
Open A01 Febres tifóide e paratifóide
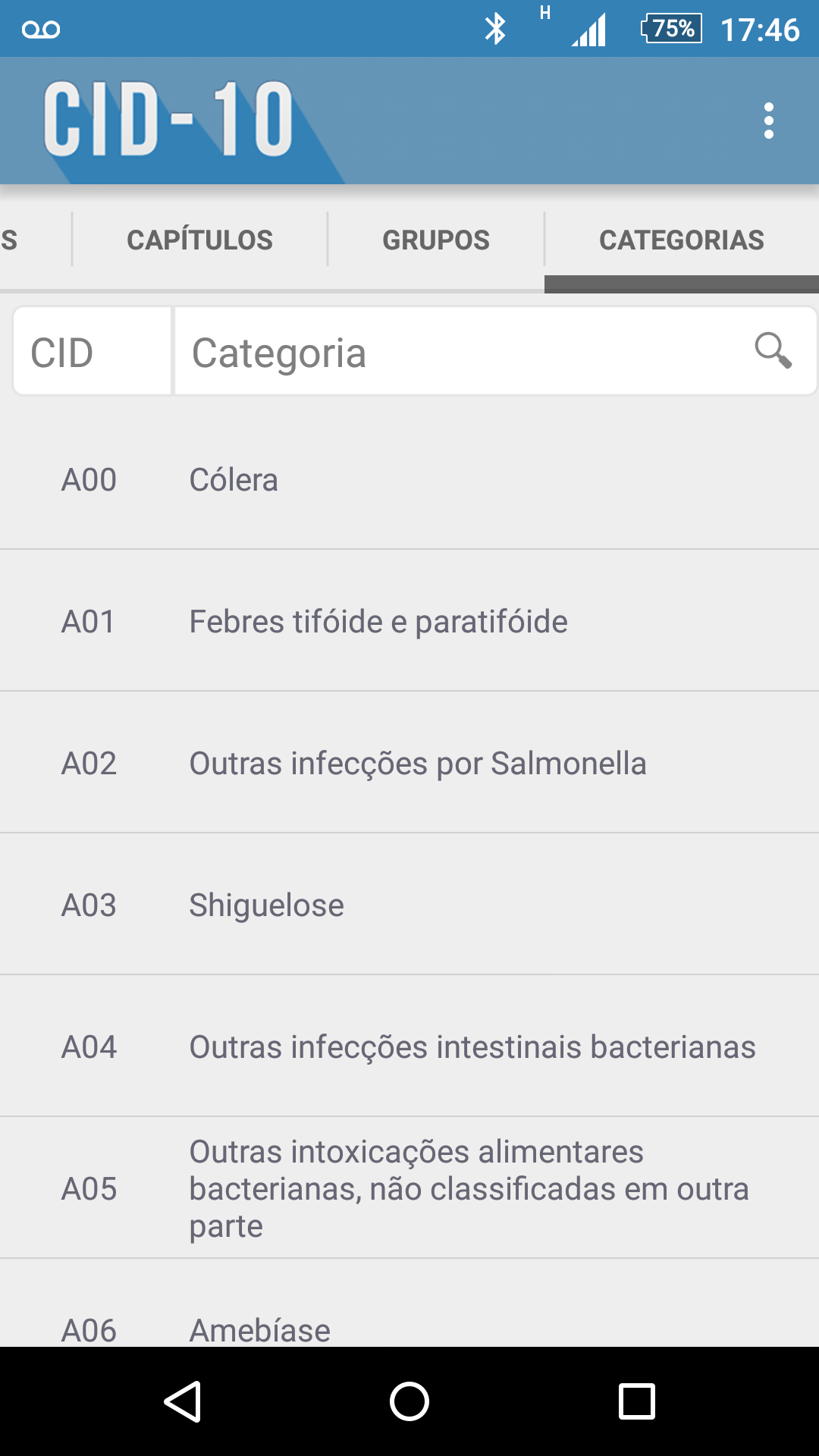tap(409, 622)
